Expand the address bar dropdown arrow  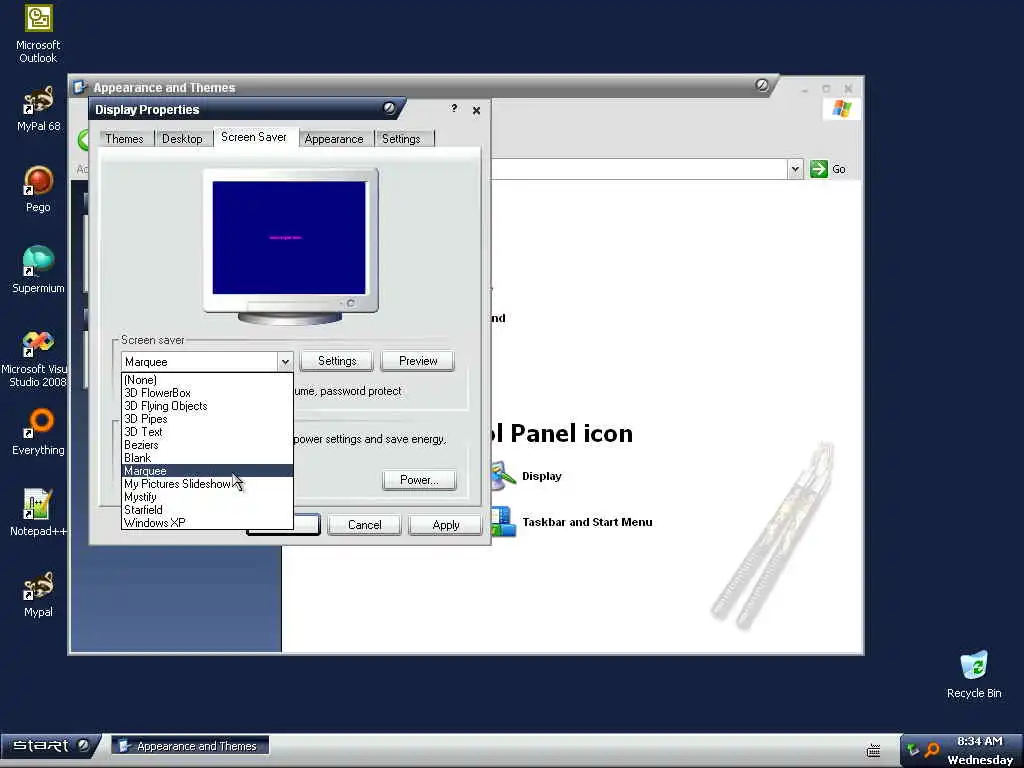795,169
